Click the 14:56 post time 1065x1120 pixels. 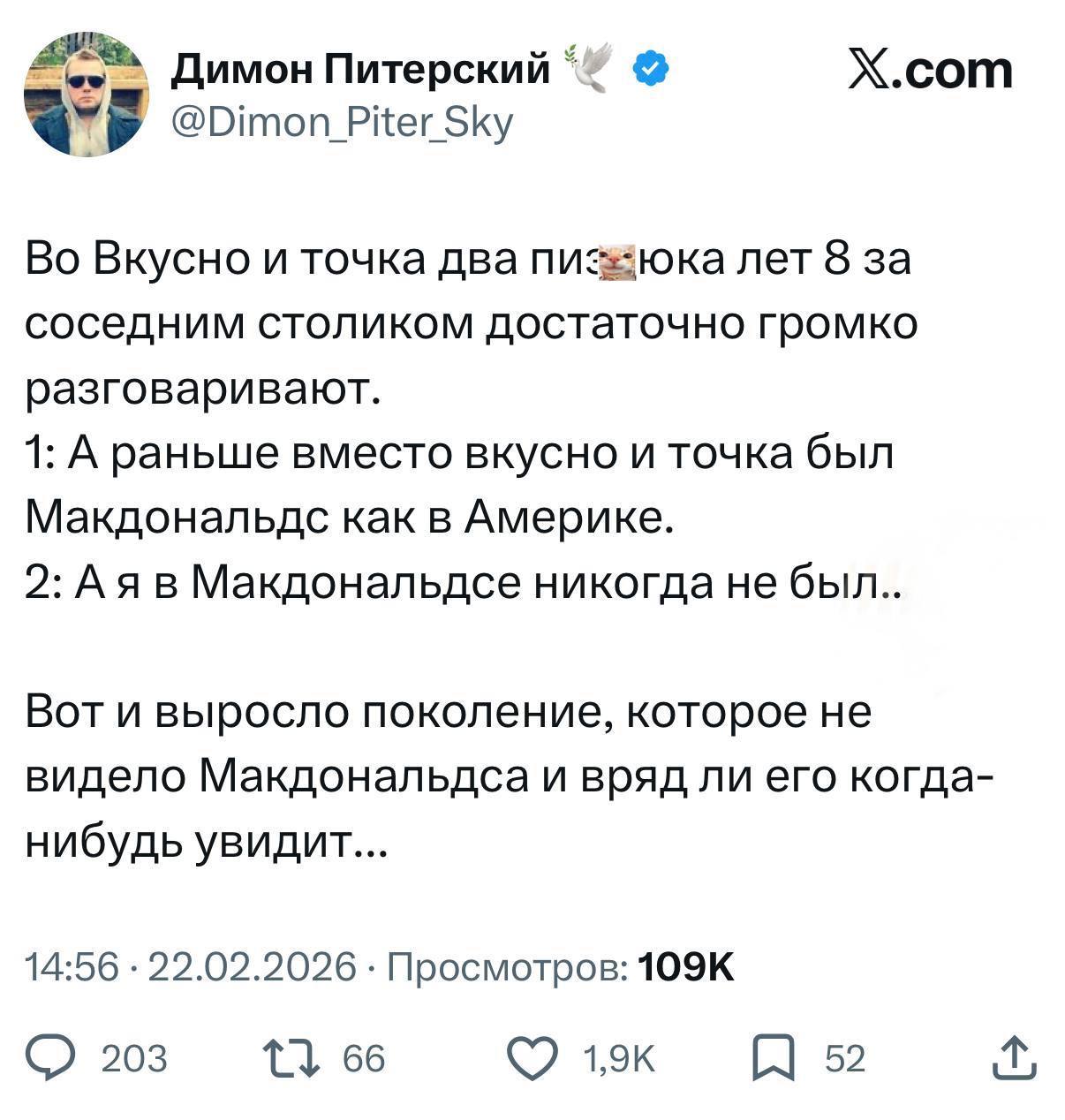[x=72, y=968]
